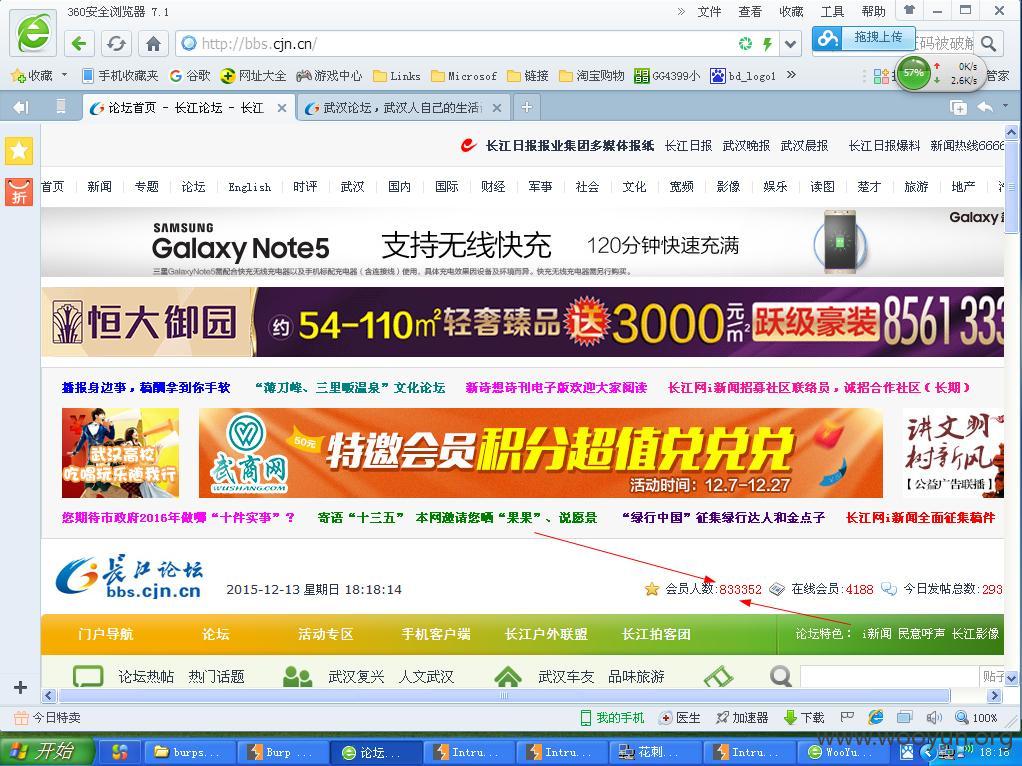Click the search magnifier button at top right
Image resolution: width=1022 pixels, height=766 pixels.
(x=989, y=44)
